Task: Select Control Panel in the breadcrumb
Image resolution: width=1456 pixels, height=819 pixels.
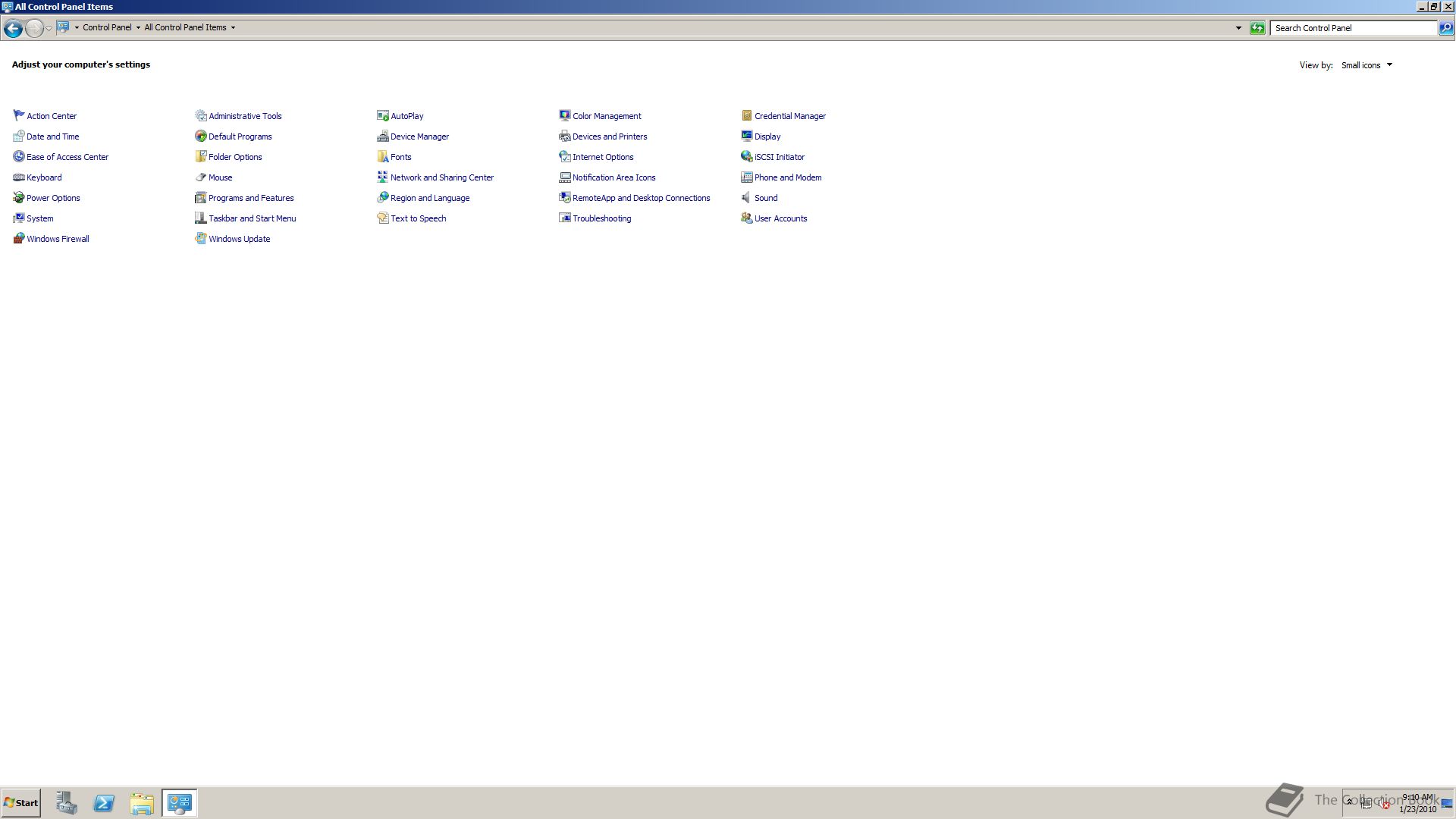Action: click(x=107, y=27)
